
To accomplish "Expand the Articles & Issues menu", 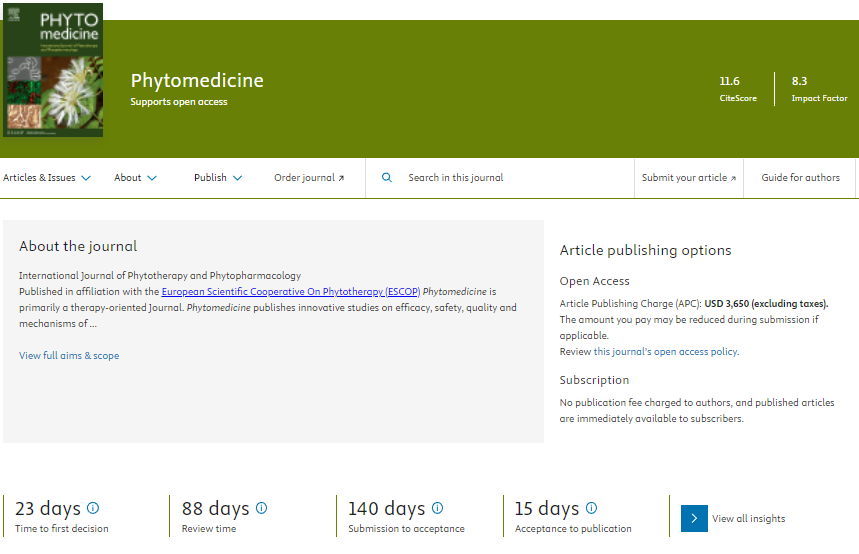I will click(47, 178).
